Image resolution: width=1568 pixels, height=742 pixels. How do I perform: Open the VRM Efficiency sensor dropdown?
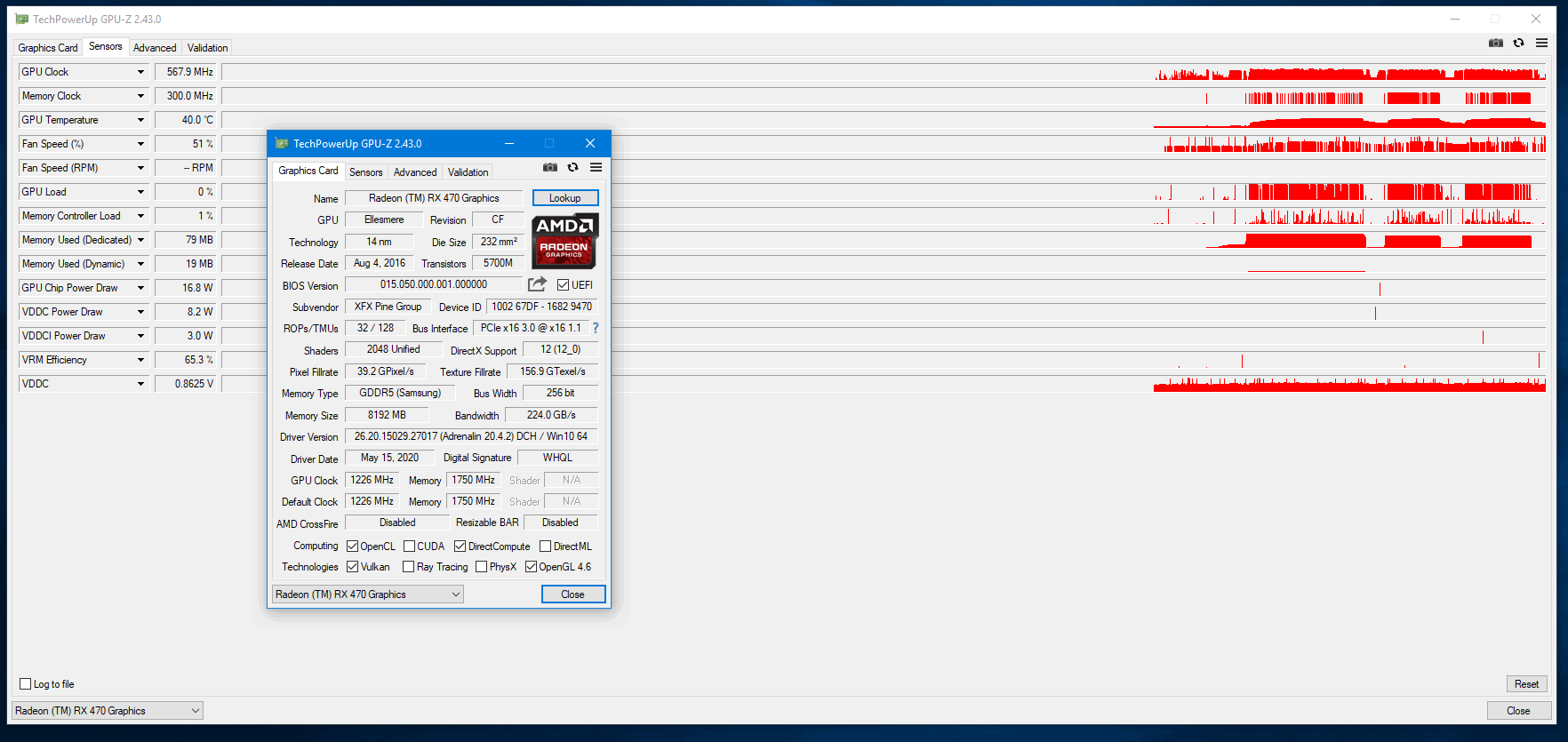click(x=140, y=360)
